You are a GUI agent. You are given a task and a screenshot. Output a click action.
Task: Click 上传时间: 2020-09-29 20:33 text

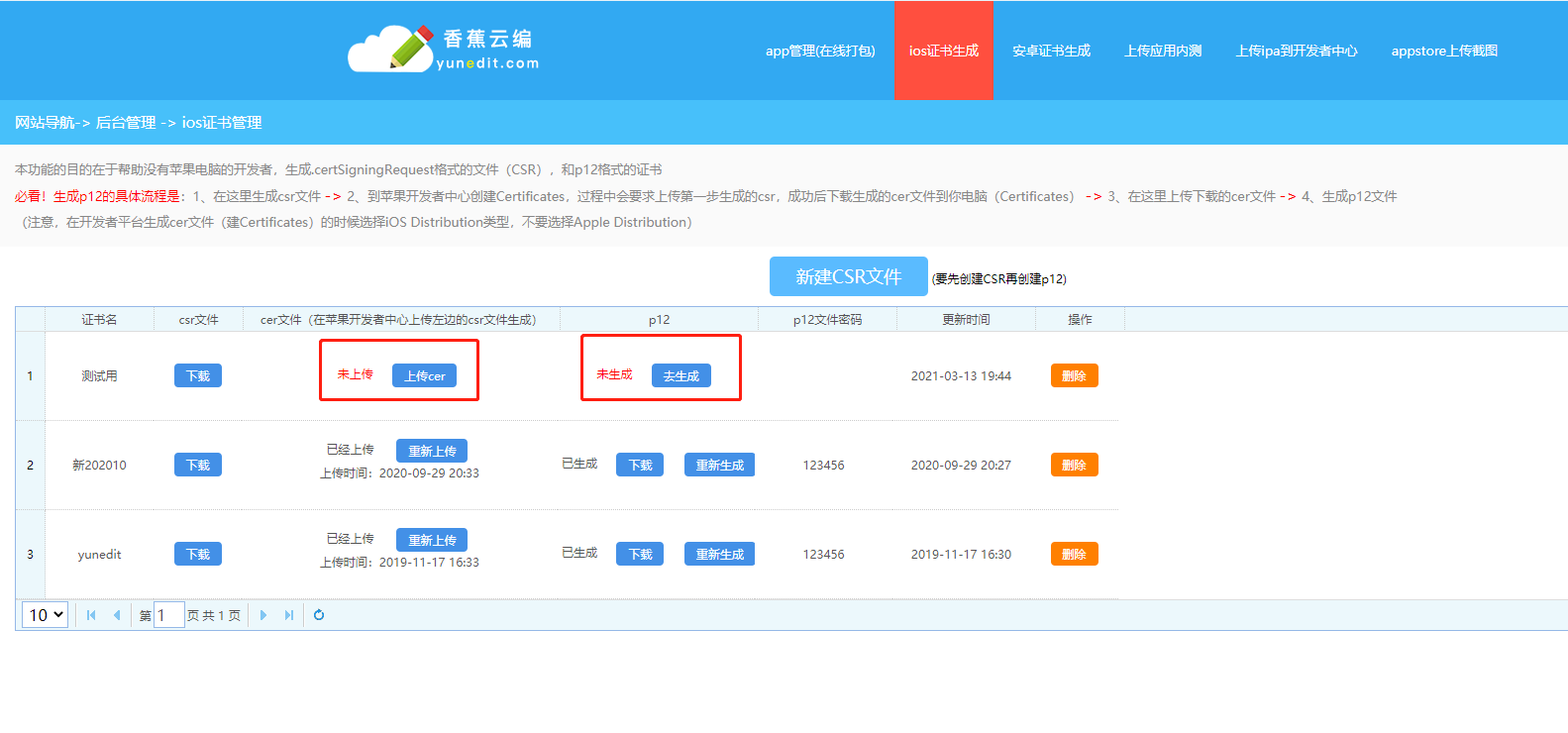[x=399, y=473]
